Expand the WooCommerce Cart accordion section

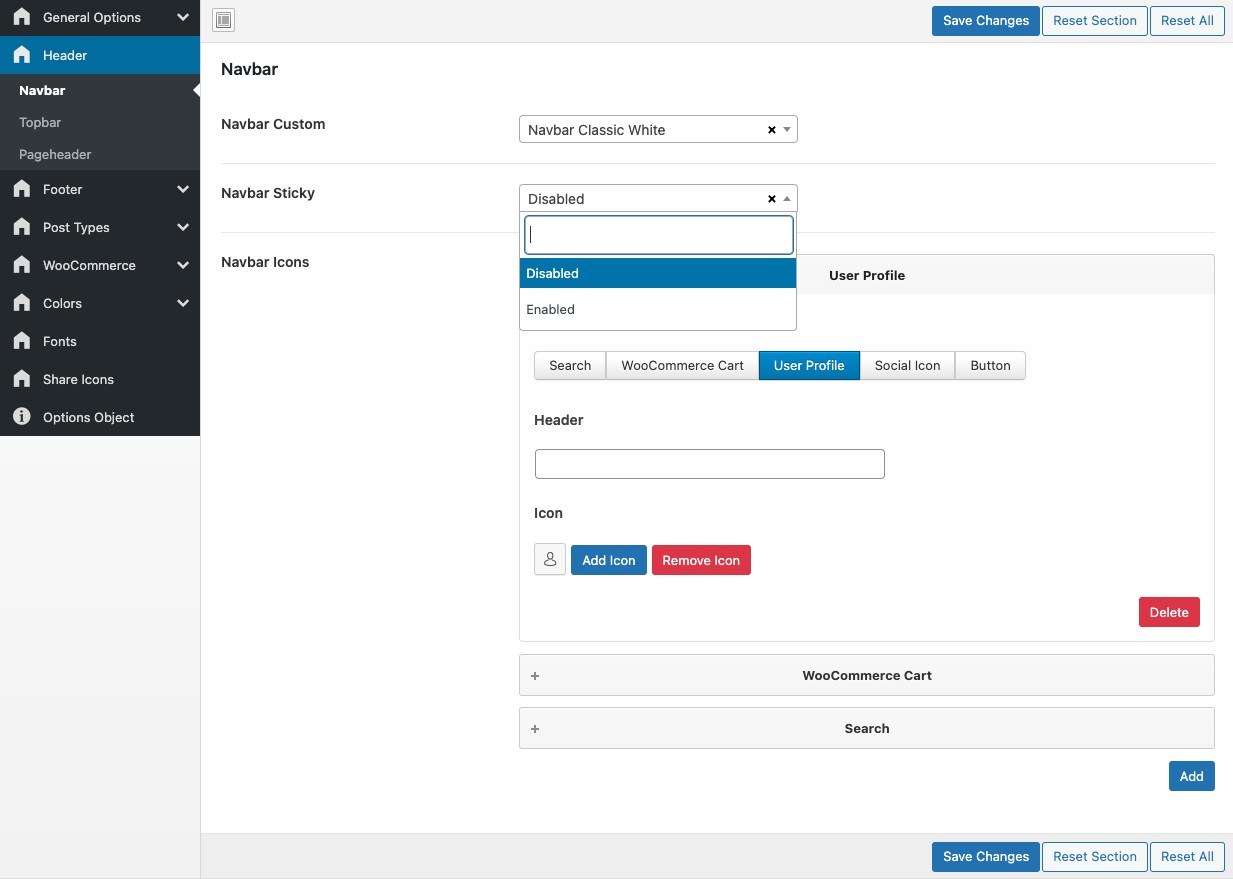[x=866, y=675]
